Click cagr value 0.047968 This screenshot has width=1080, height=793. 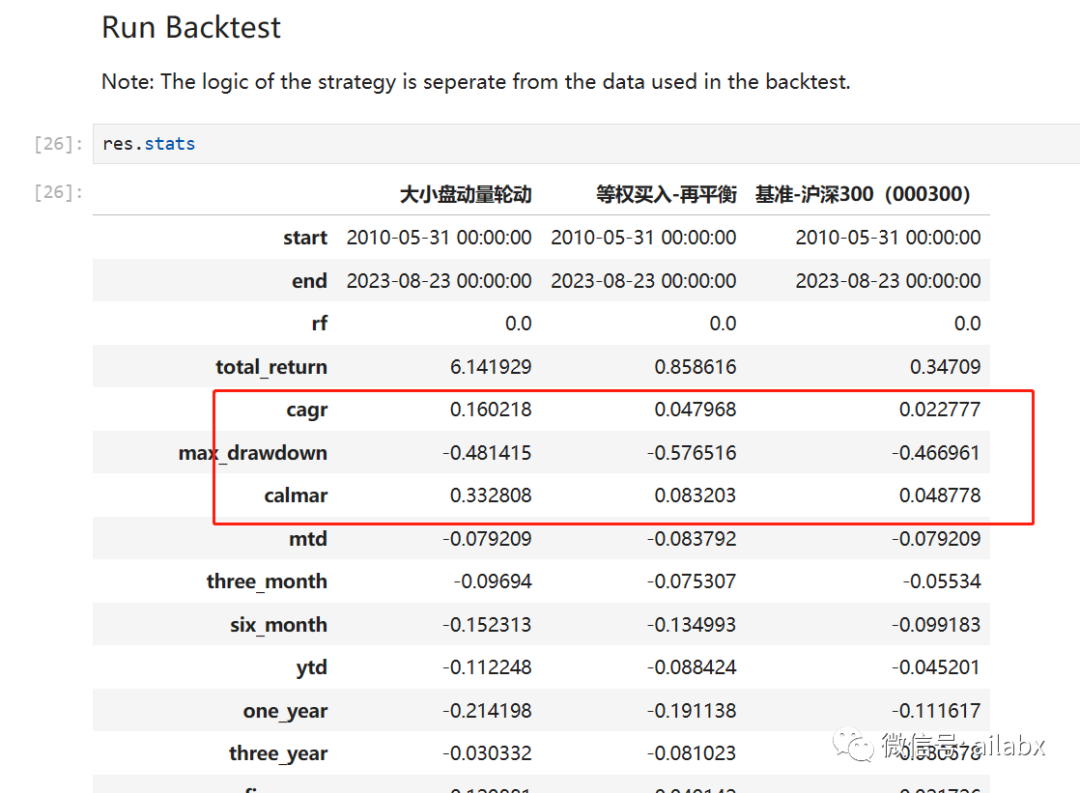coord(695,410)
